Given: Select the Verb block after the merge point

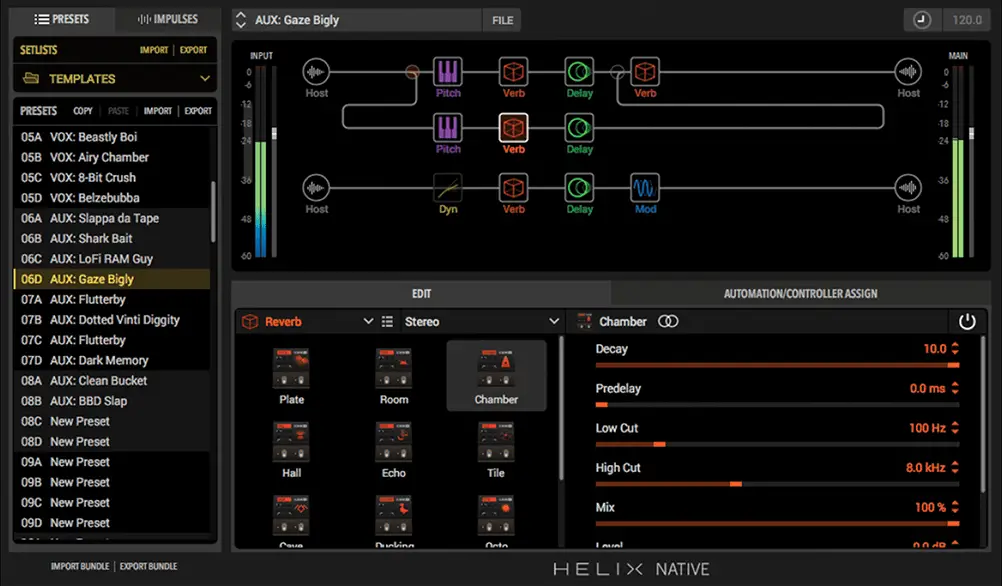Looking at the screenshot, I should point(645,72).
